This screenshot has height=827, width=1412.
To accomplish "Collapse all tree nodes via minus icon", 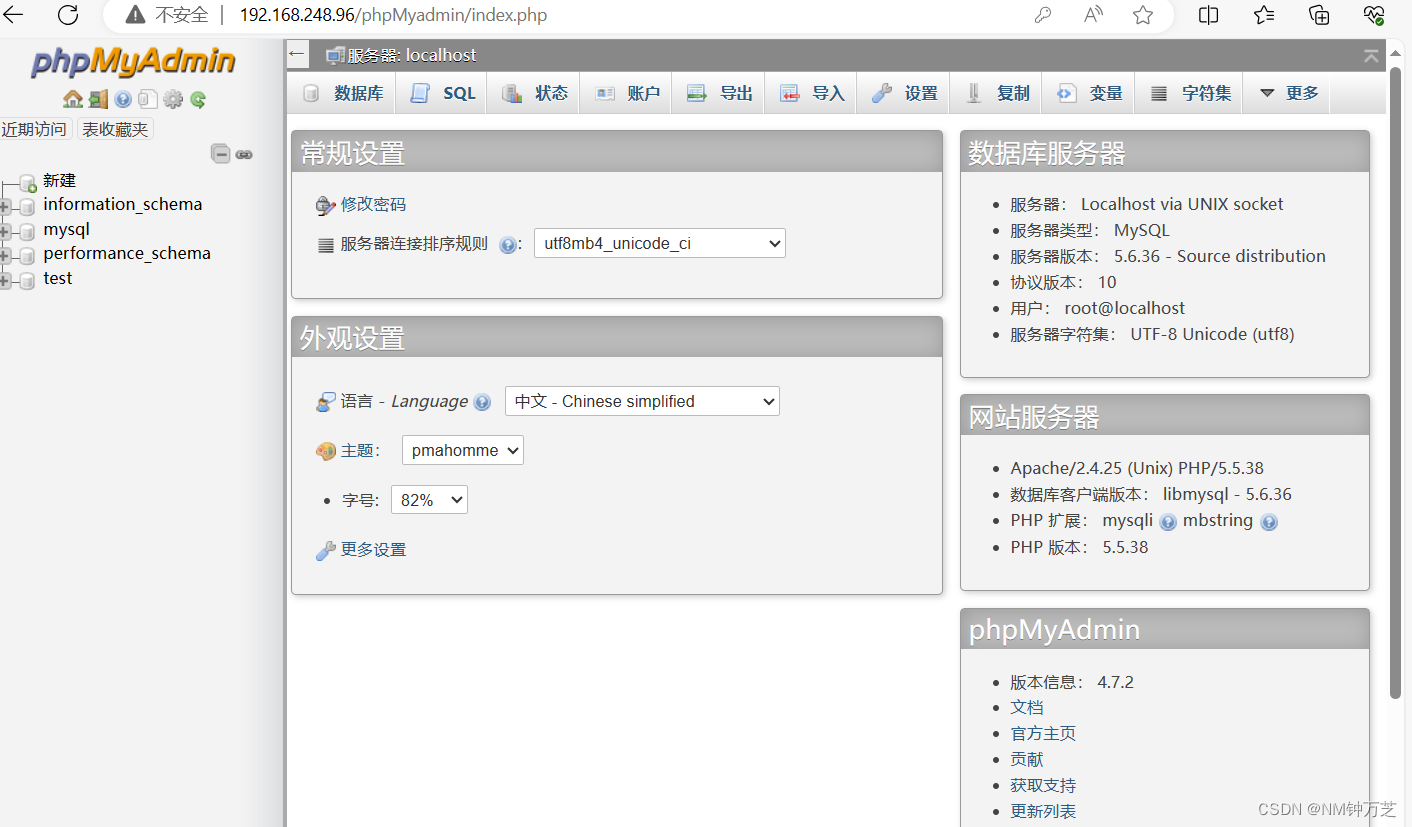I will 221,154.
